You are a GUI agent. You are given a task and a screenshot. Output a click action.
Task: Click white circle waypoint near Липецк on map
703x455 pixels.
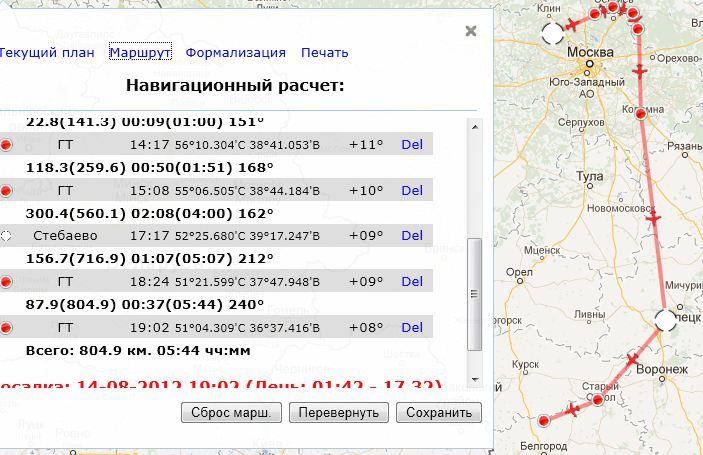coord(665,320)
